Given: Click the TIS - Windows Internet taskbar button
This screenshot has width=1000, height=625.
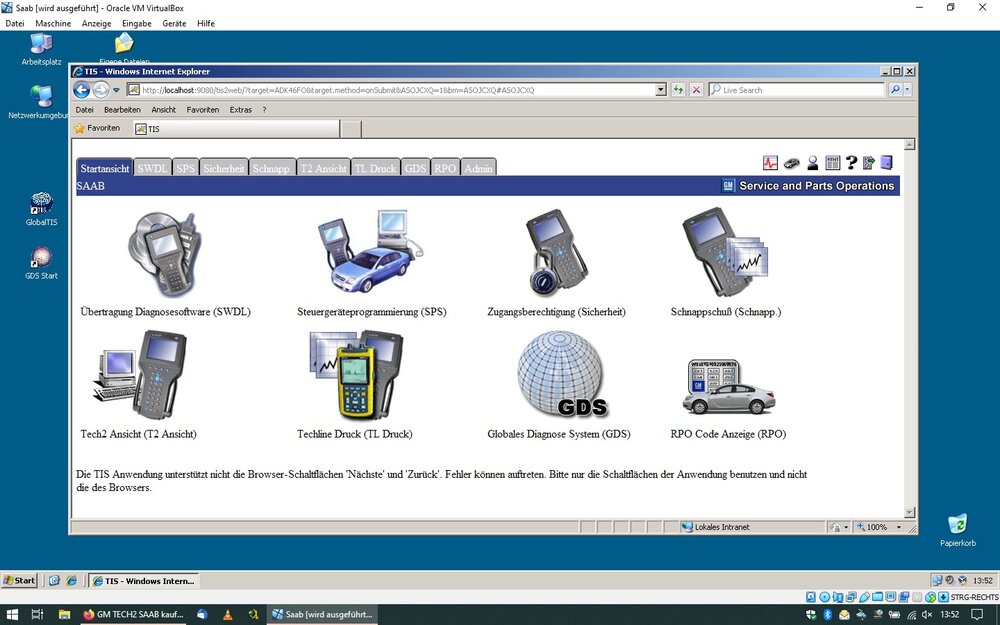Looking at the screenshot, I should coord(143,580).
